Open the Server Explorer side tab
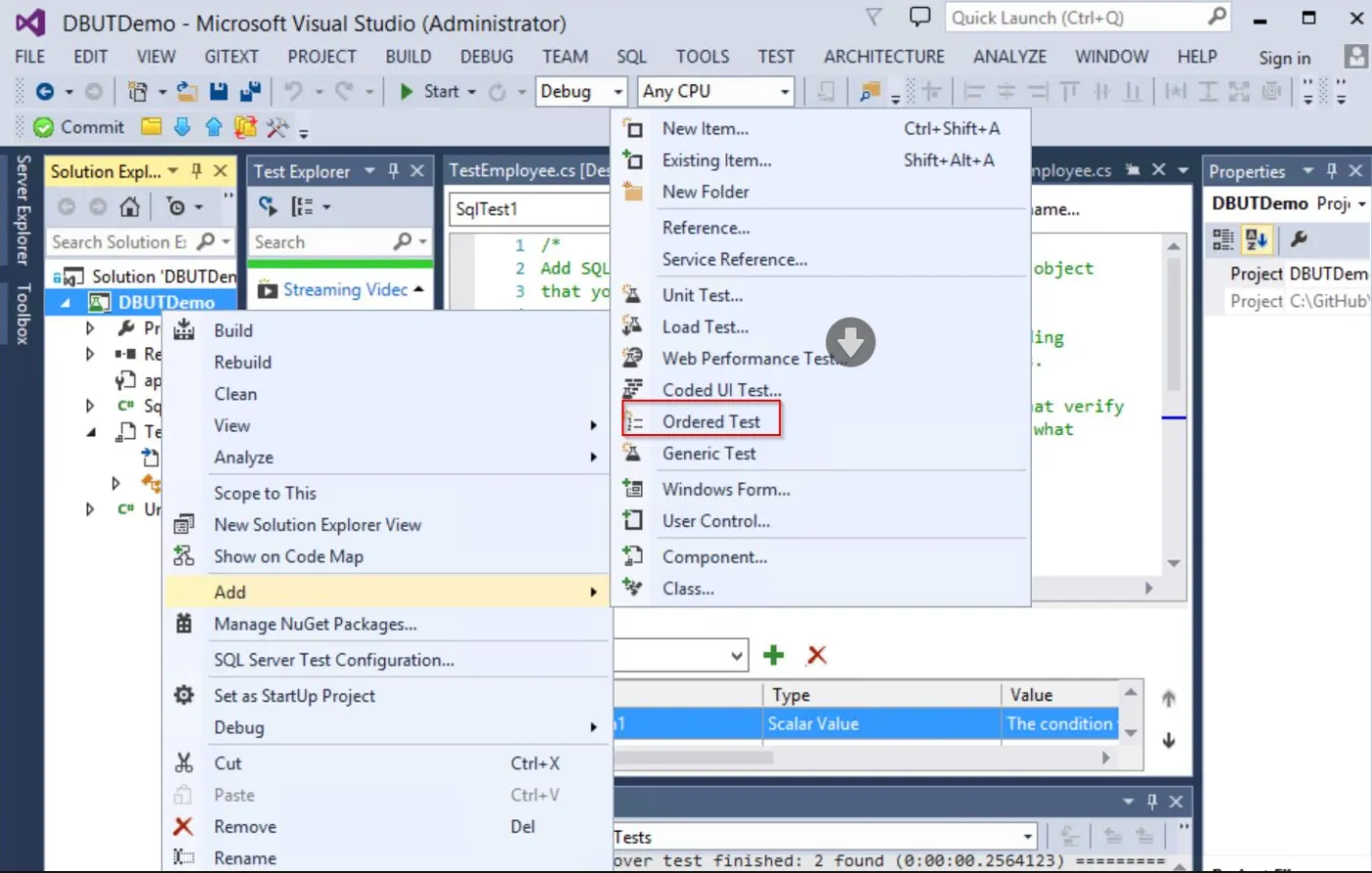Image resolution: width=1372 pixels, height=873 pixels. pos(23,210)
